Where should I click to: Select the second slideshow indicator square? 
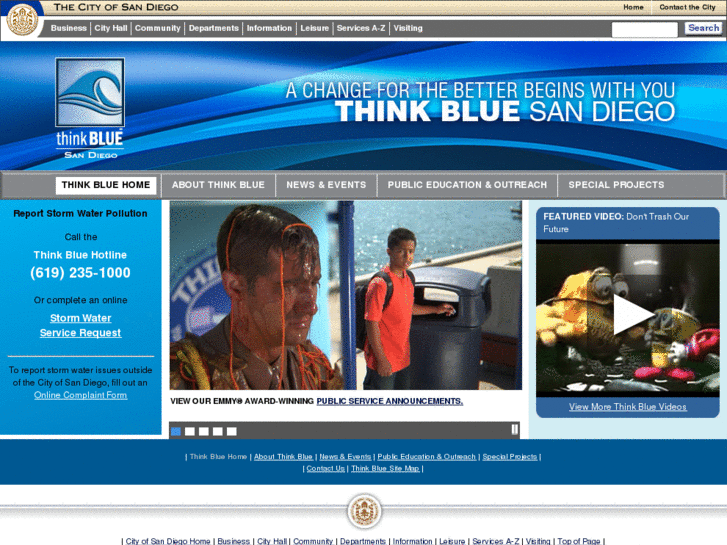coord(190,431)
